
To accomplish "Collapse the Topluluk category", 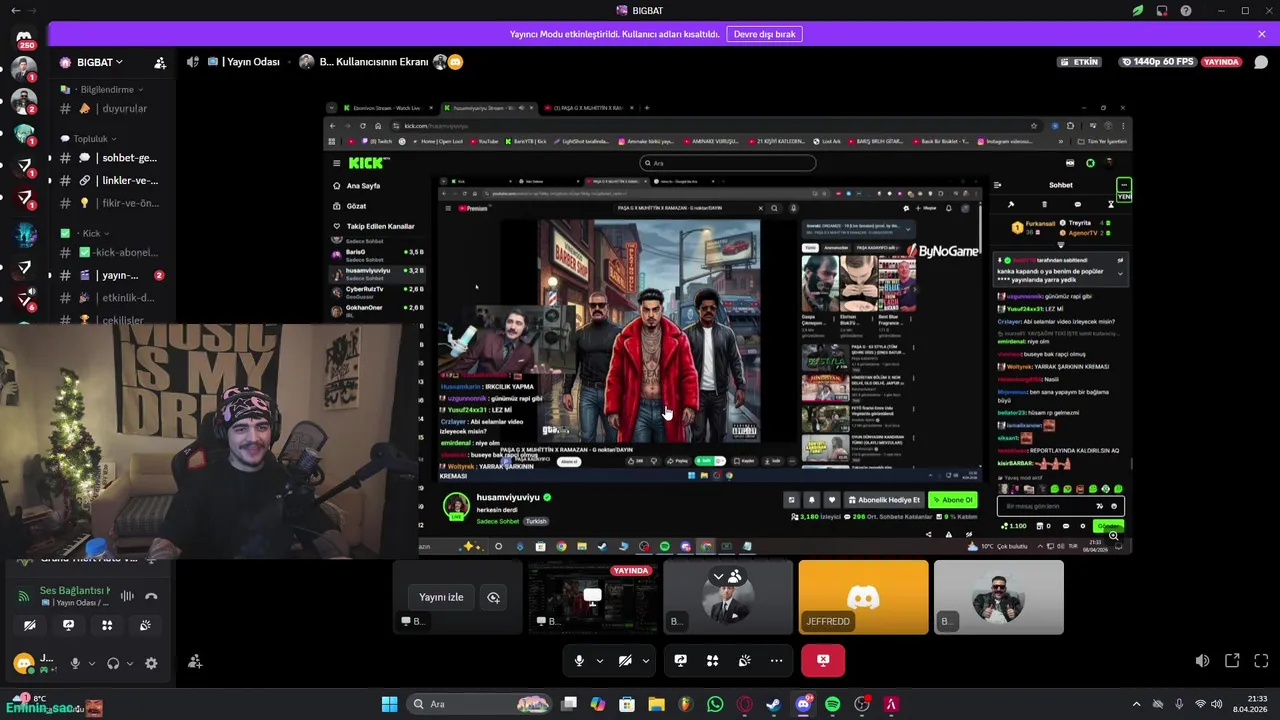I will click(x=89, y=138).
